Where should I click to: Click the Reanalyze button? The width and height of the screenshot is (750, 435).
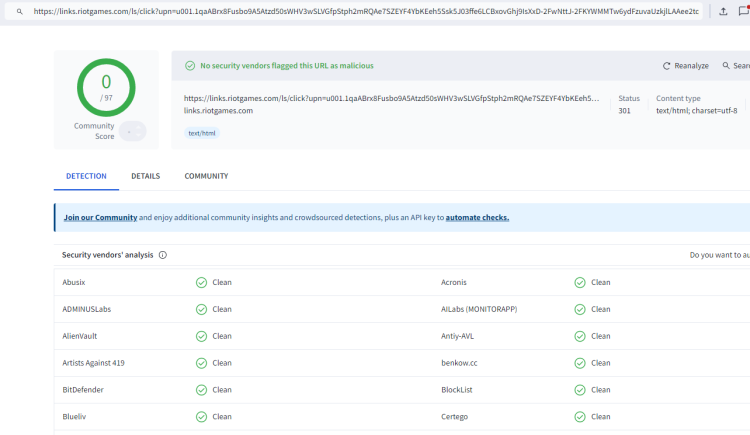tap(685, 66)
